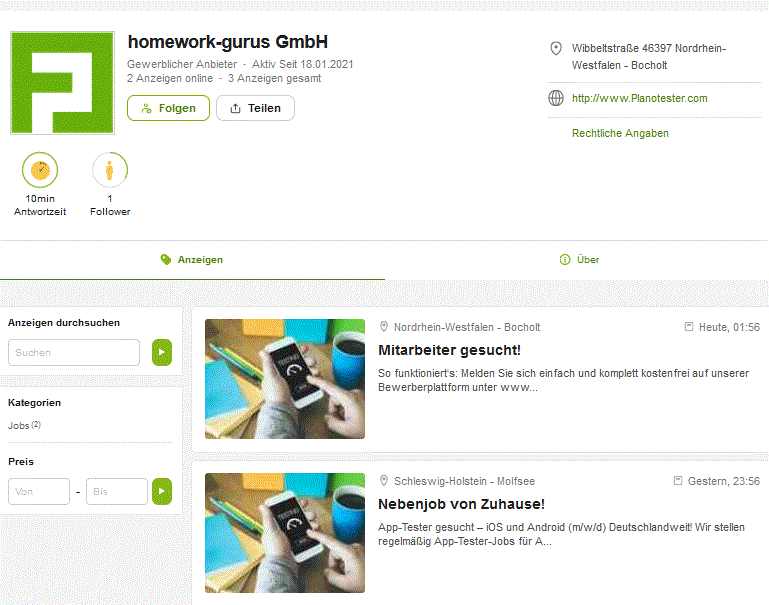Select the Anzeigen tab
Image resolution: width=769 pixels, height=605 pixels.
tap(192, 260)
